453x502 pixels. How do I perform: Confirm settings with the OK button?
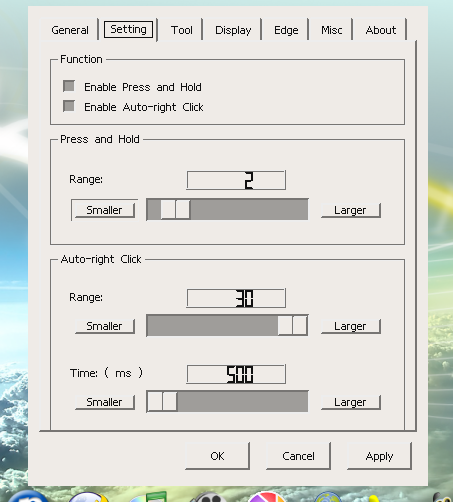217,456
